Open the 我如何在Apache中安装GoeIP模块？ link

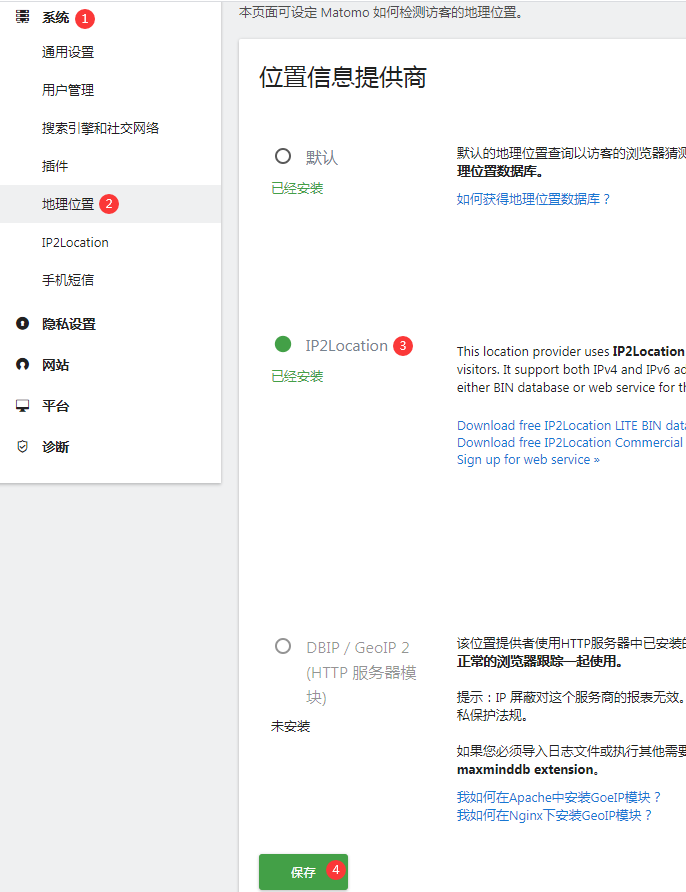click(x=559, y=797)
